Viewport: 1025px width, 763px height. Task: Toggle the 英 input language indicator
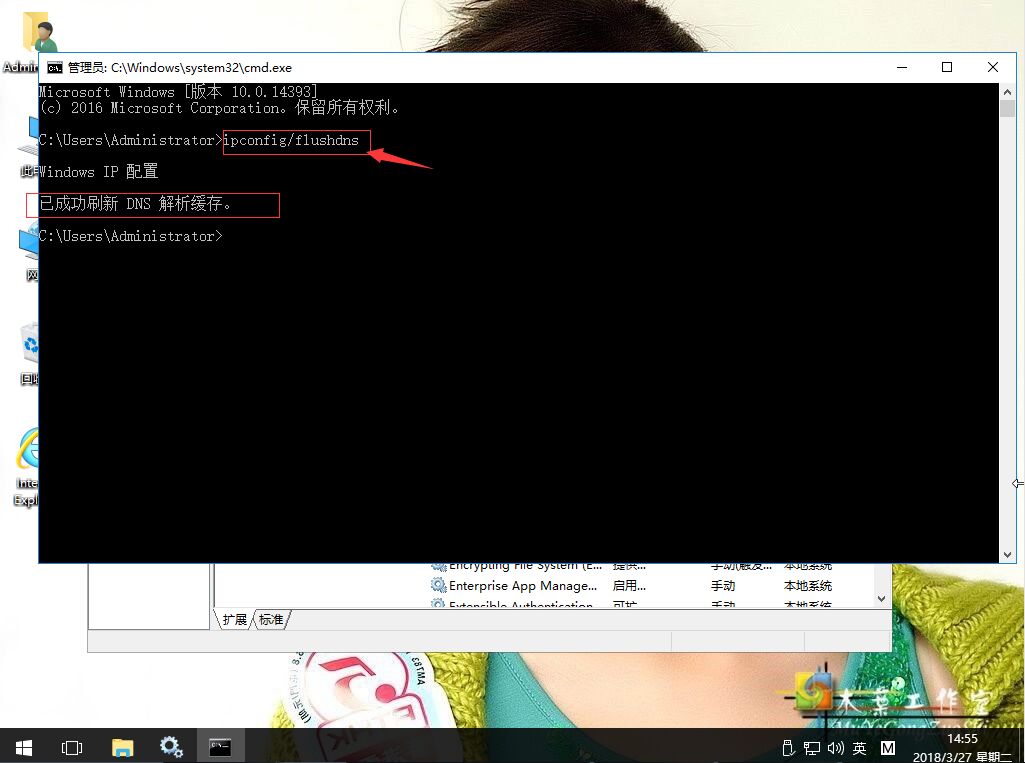tap(860, 747)
